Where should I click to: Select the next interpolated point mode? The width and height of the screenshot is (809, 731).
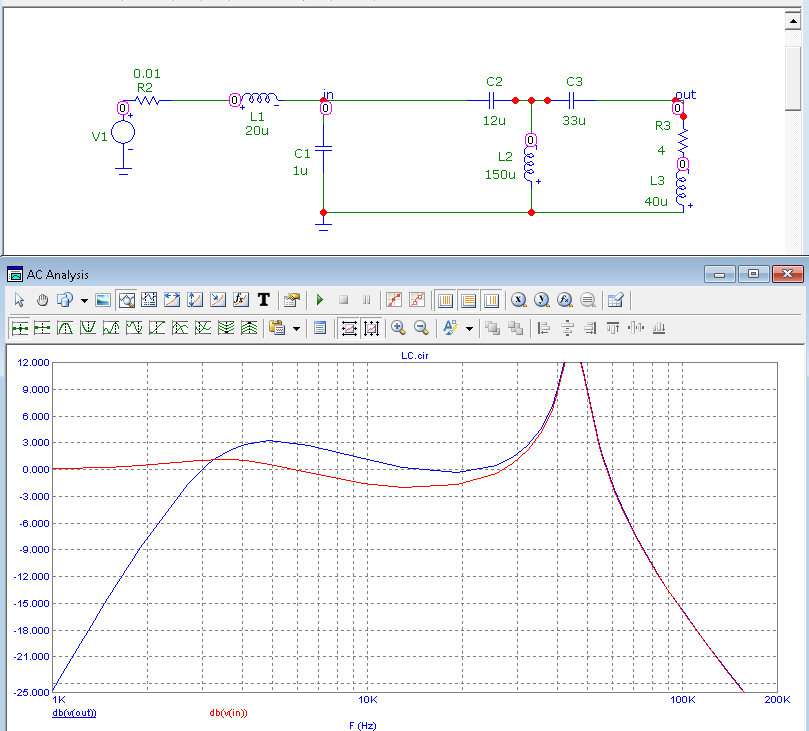click(42, 328)
